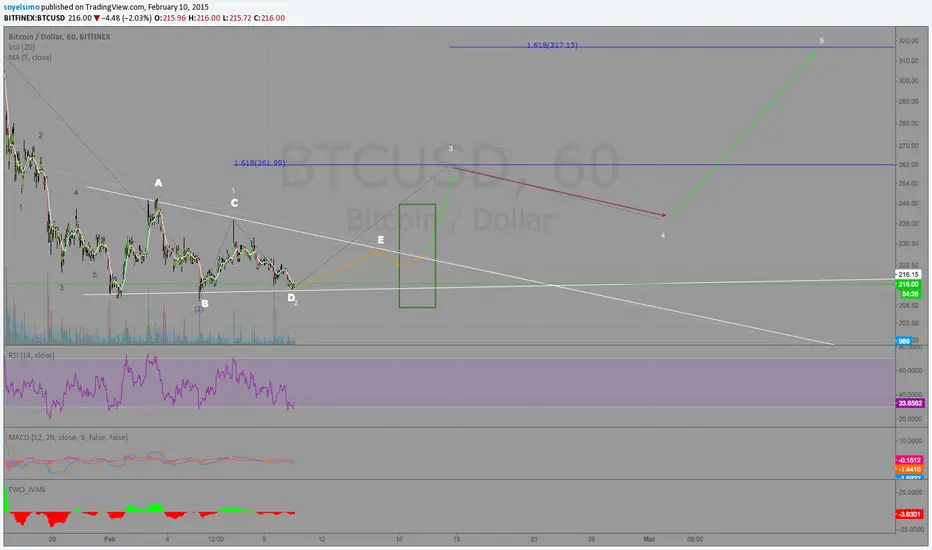Click the 54:28 countdown tag
Image resolution: width=932 pixels, height=550 pixels.
(x=909, y=294)
